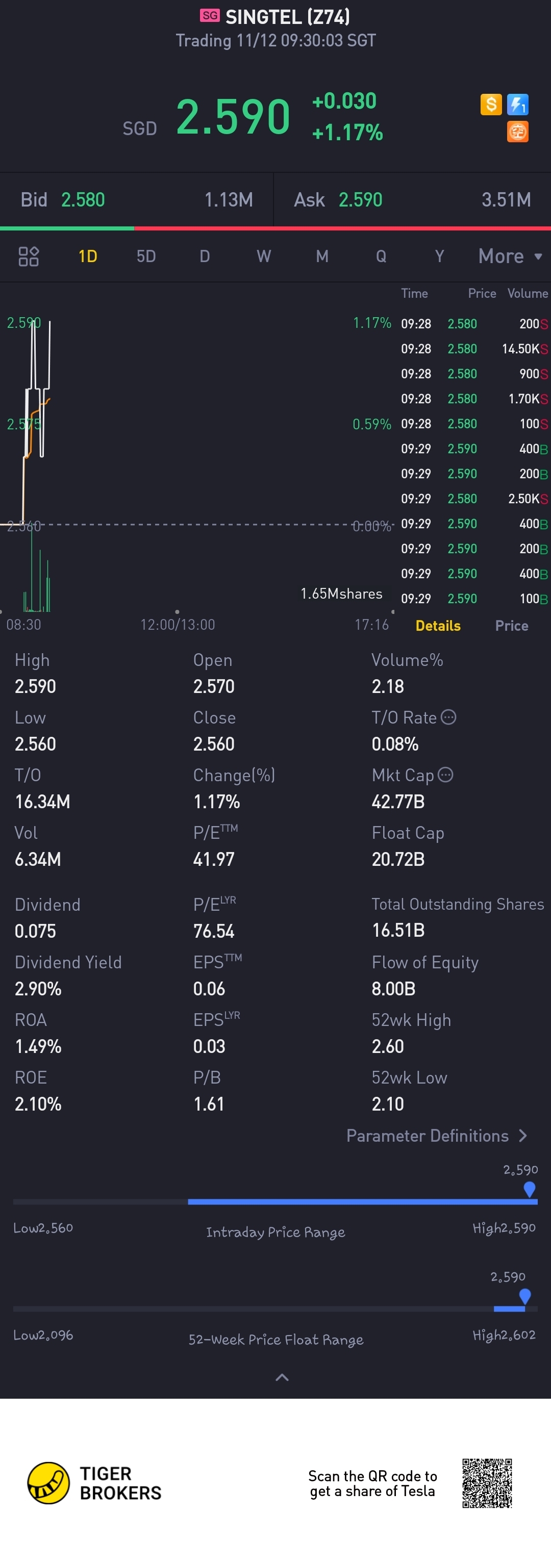551x1568 pixels.
Task: Select the 1D chart period
Action: pos(88,256)
